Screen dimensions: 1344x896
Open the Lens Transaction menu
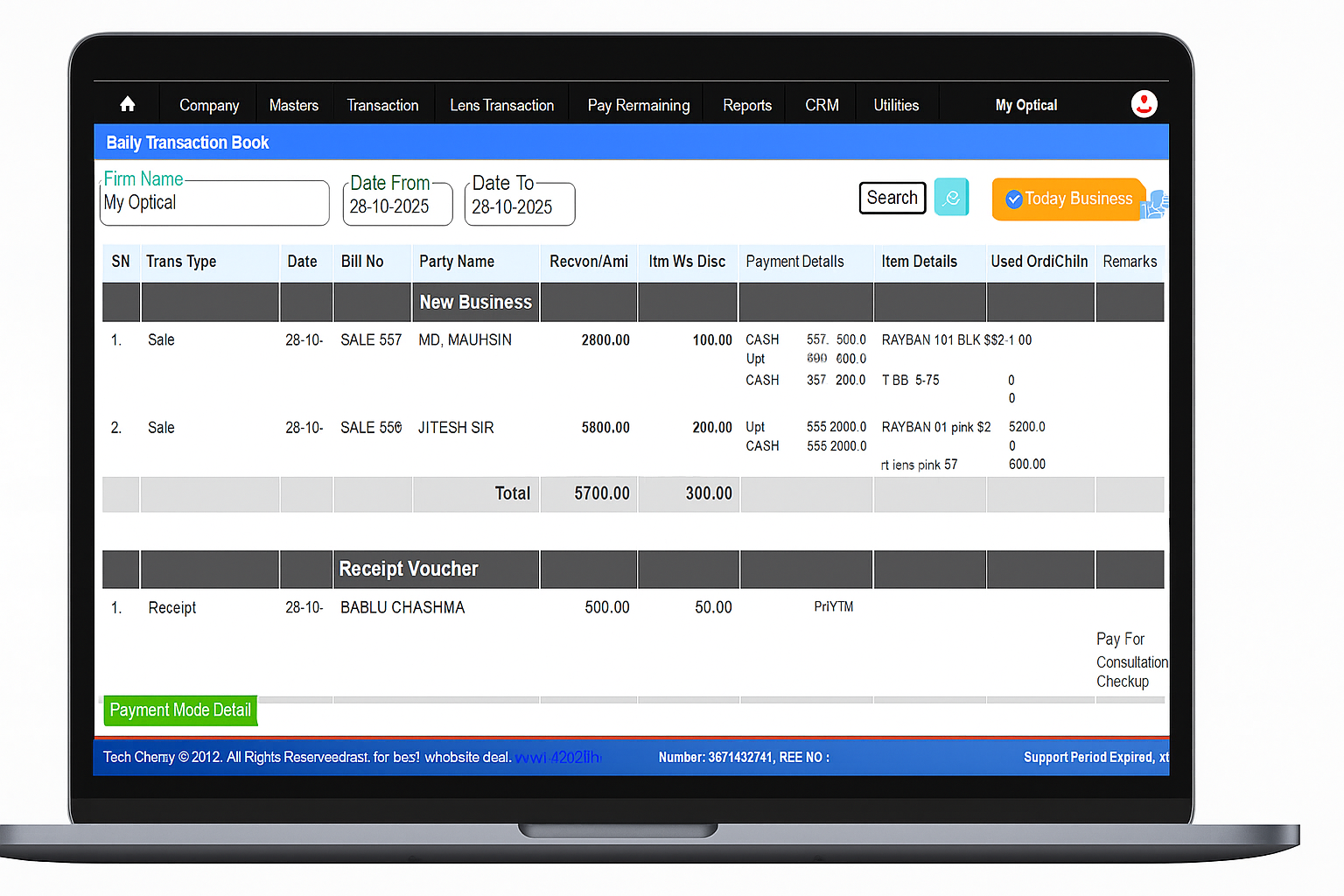click(501, 104)
